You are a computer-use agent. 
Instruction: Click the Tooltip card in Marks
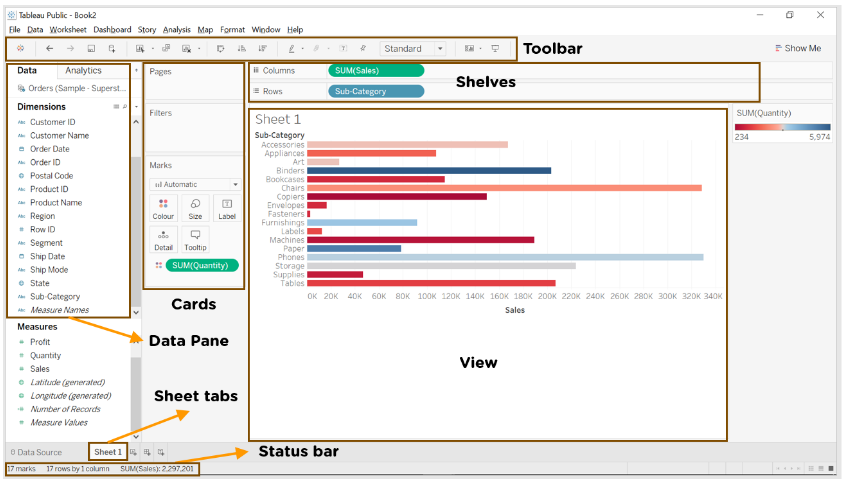[195, 239]
